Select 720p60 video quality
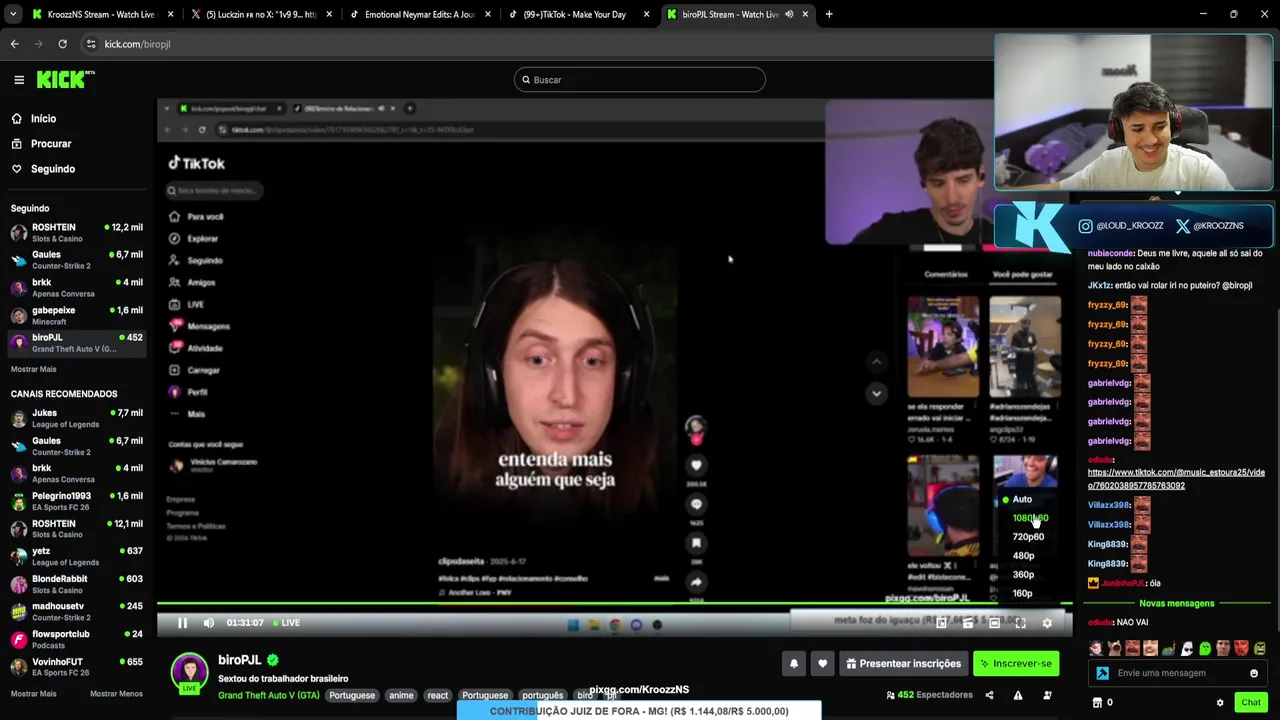 point(1028,537)
